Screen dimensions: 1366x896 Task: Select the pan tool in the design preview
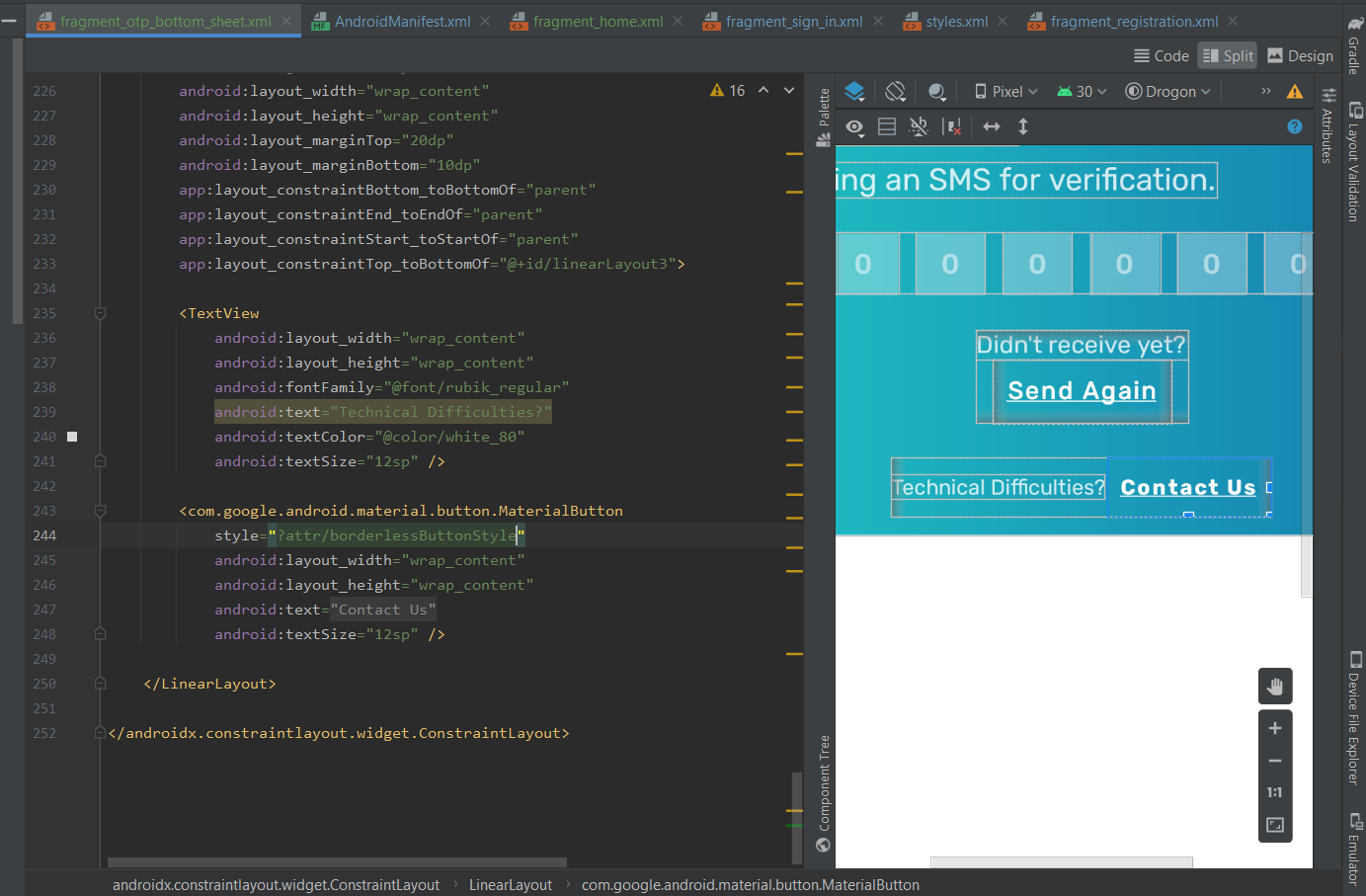1275,686
